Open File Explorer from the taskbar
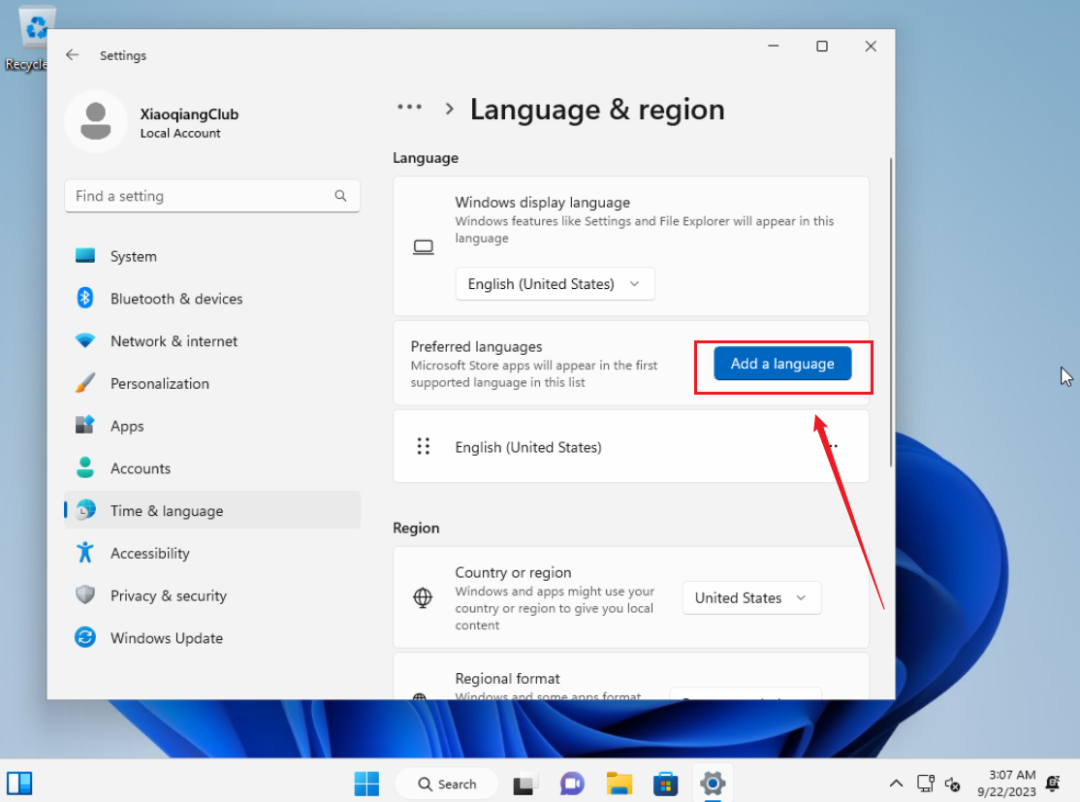This screenshot has width=1080, height=802. (619, 783)
